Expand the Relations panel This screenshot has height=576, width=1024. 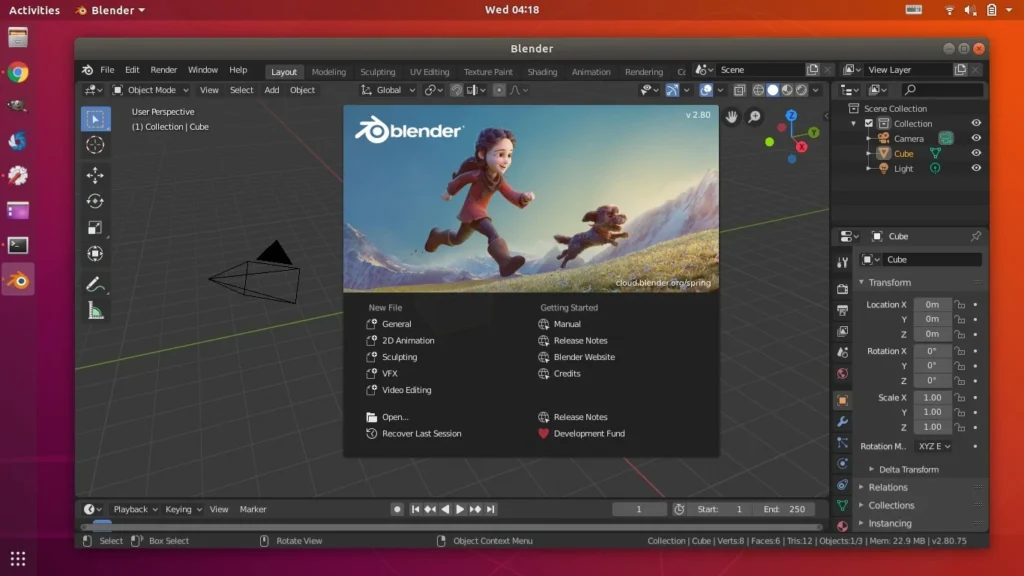click(x=888, y=487)
